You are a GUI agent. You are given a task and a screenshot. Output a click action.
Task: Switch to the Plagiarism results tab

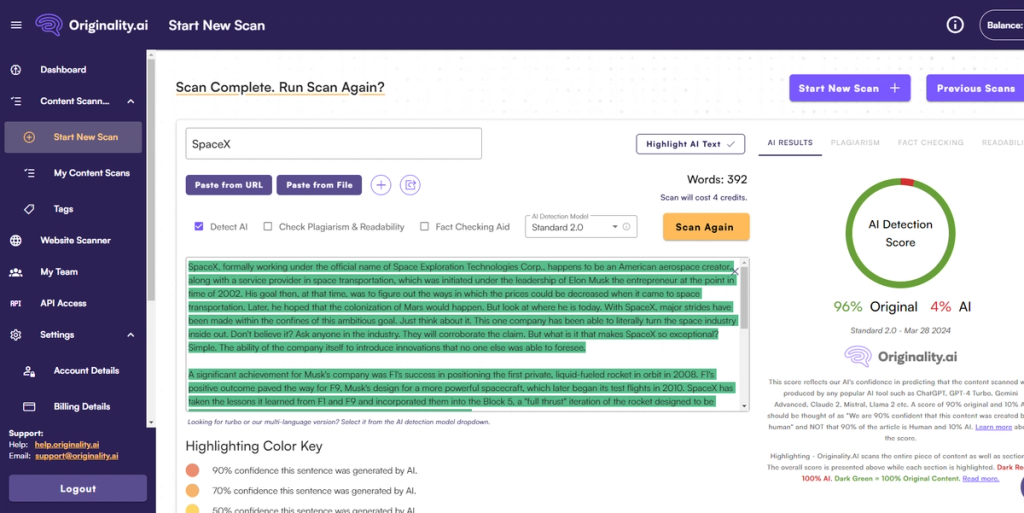855,142
